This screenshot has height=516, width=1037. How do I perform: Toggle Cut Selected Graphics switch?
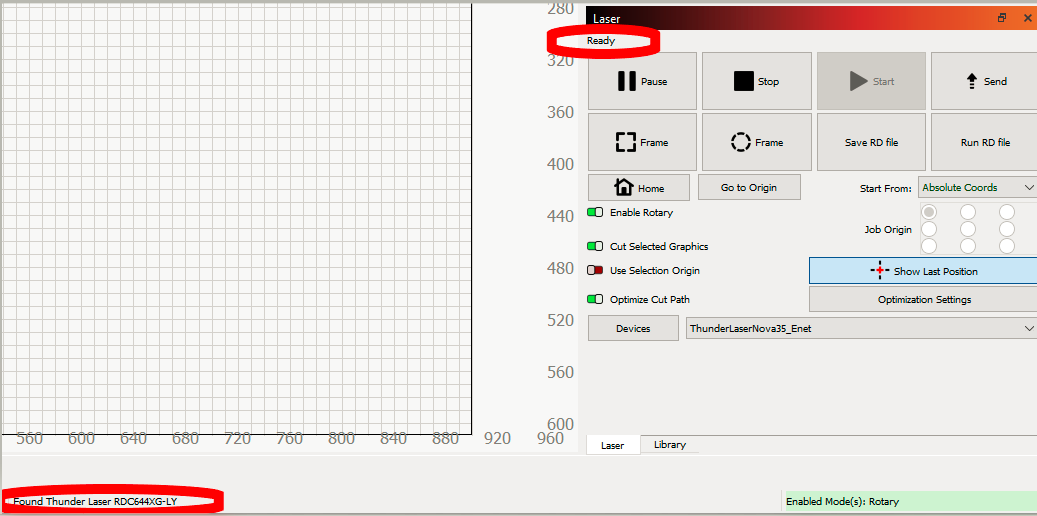tap(595, 247)
